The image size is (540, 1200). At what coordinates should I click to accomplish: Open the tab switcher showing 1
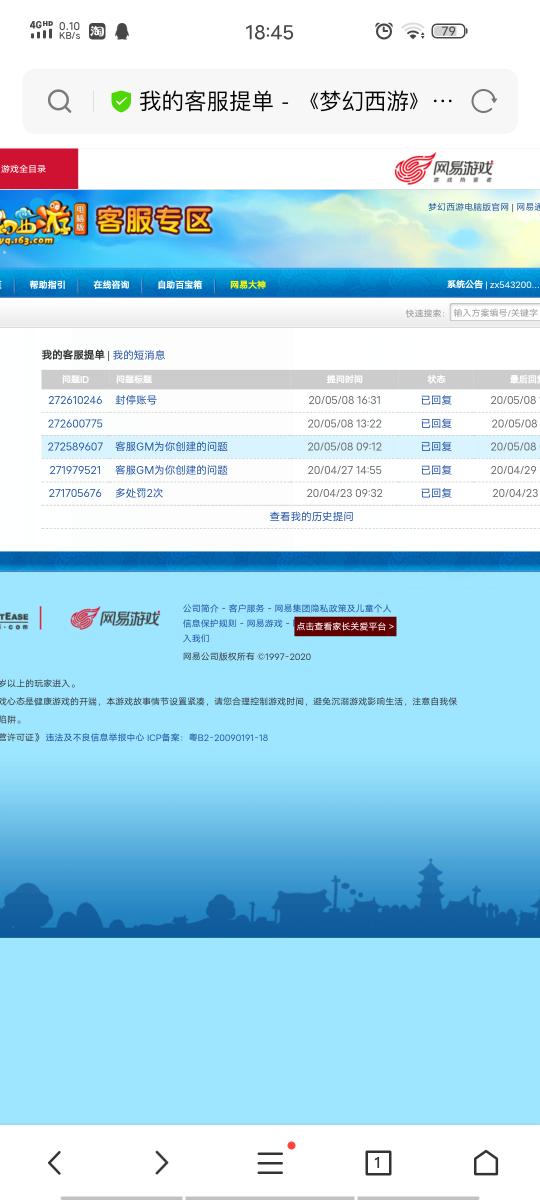tap(378, 1162)
